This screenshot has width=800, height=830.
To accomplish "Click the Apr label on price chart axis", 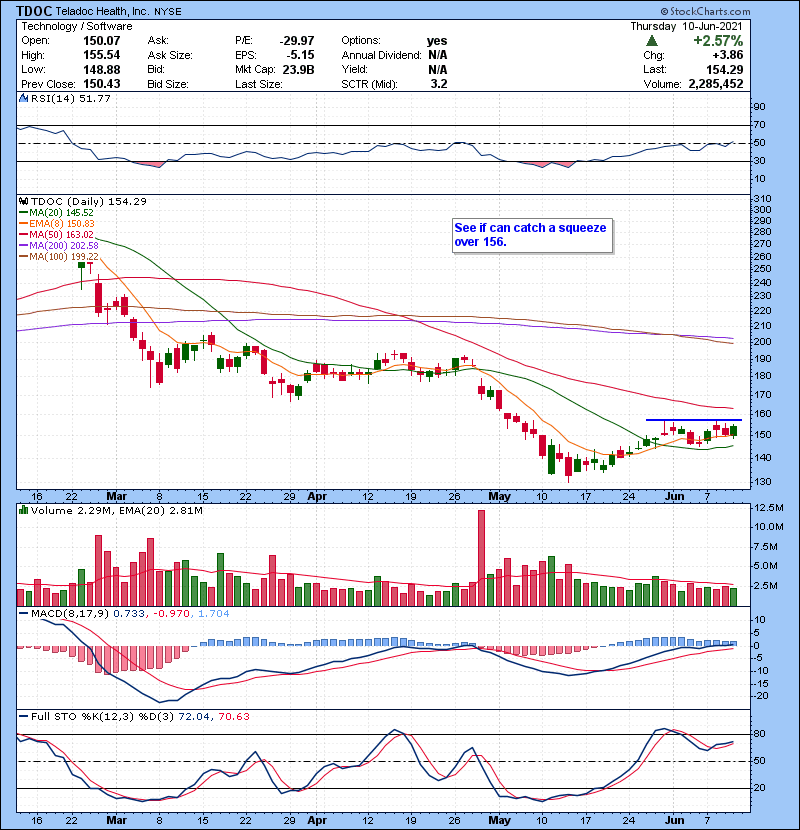I will pos(317,497).
